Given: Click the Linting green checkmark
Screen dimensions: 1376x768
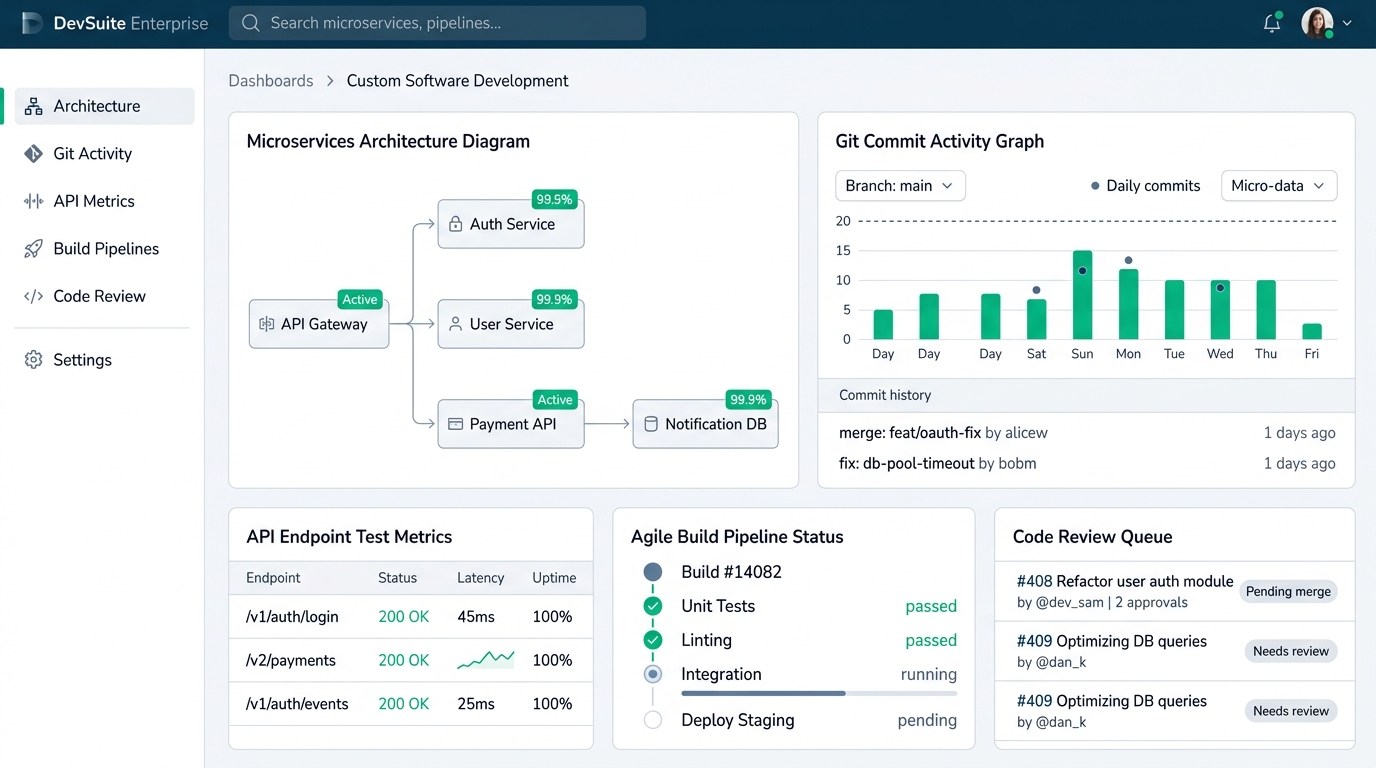Looking at the screenshot, I should tap(653, 640).
